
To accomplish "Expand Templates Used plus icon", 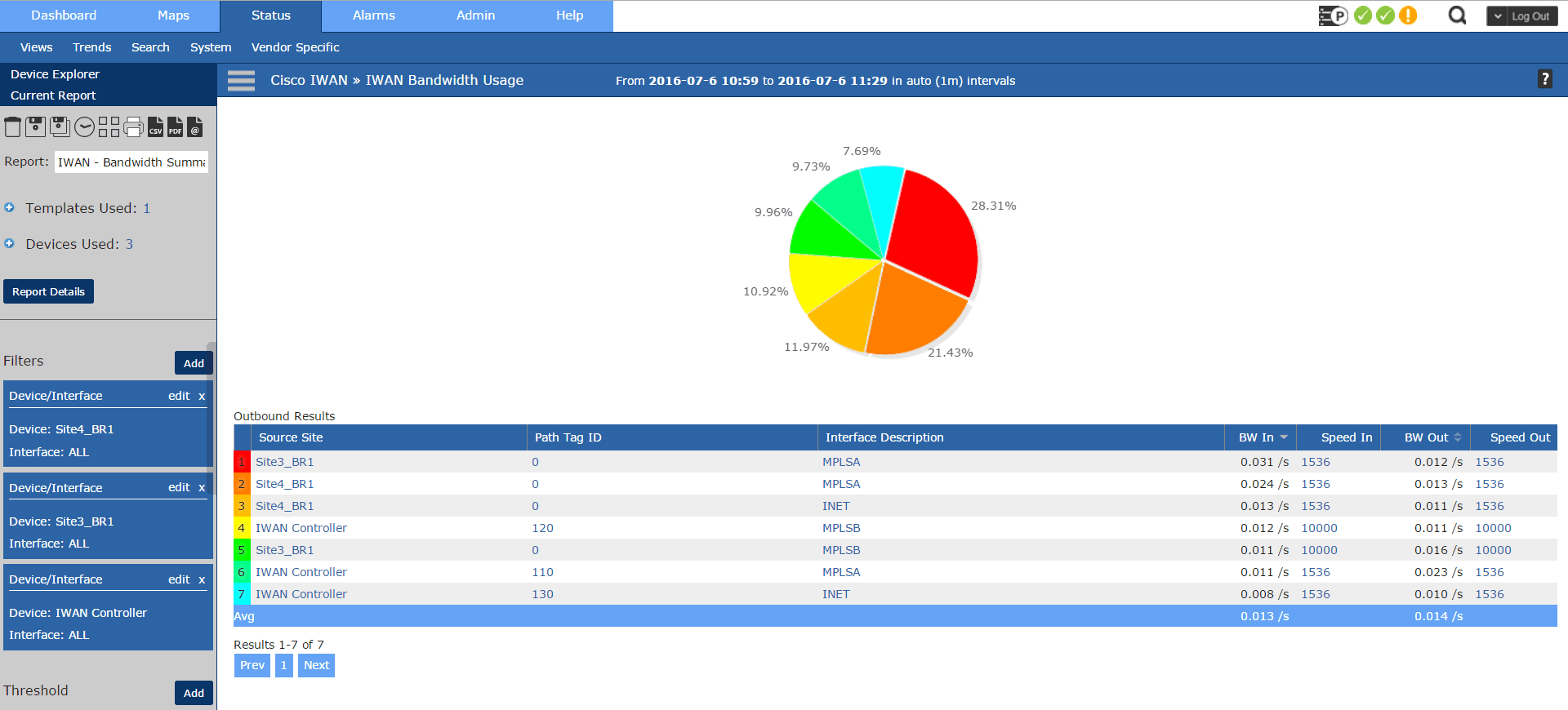I will pyautogui.click(x=10, y=207).
